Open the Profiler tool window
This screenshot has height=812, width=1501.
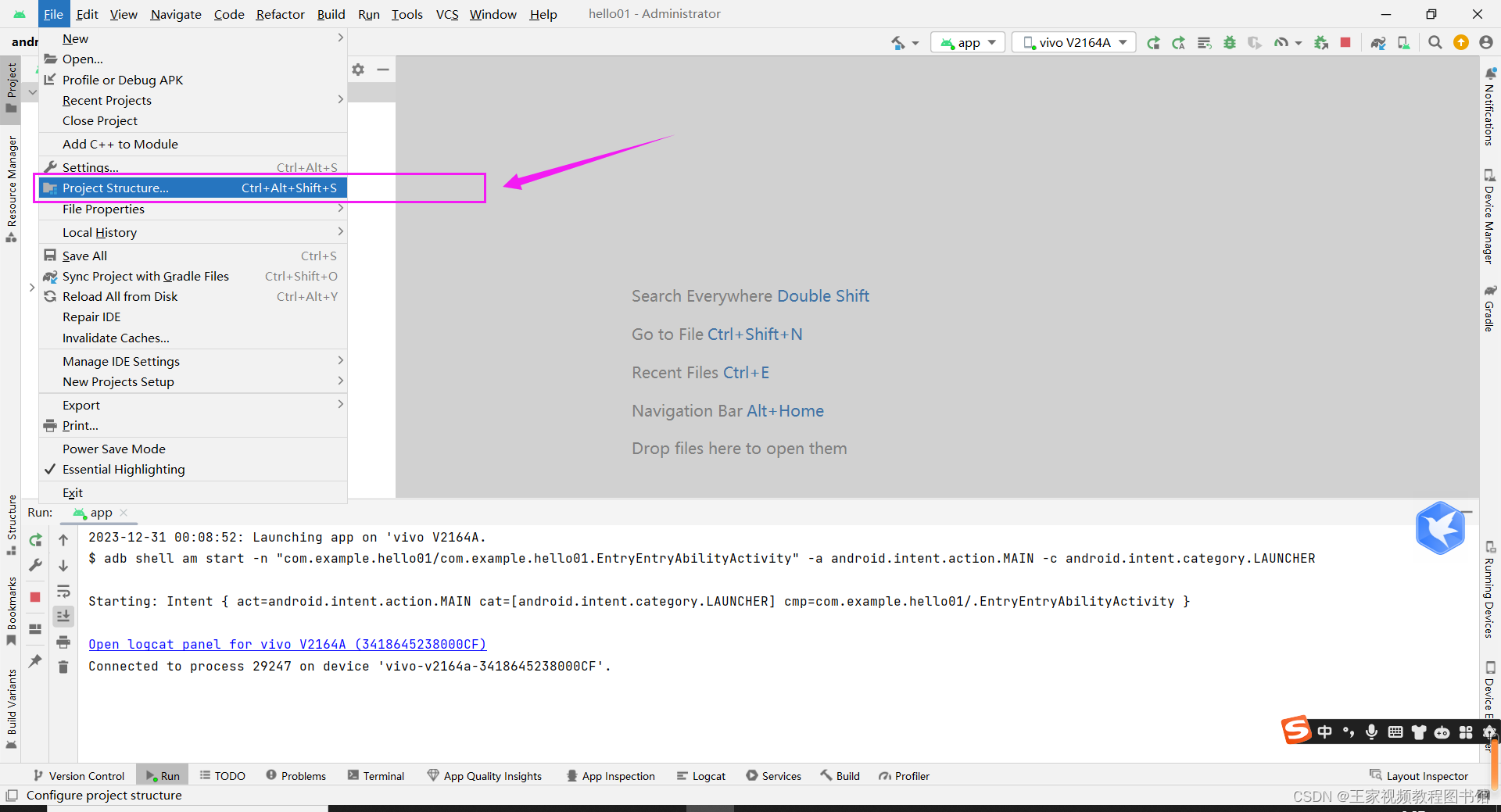click(x=904, y=776)
